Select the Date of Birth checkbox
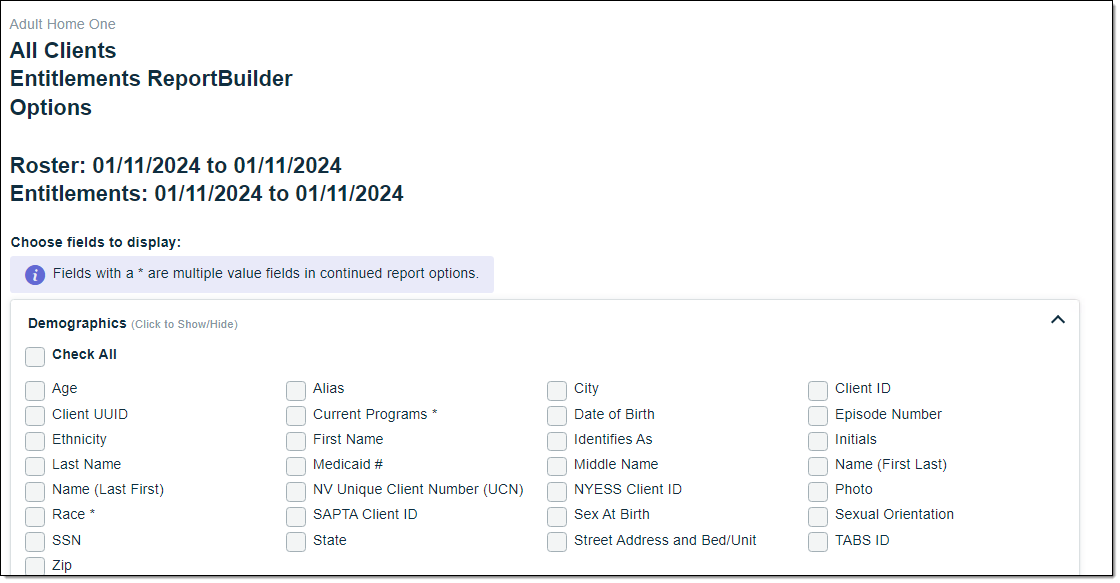Screen dimensions: 1120x583 pos(557,416)
